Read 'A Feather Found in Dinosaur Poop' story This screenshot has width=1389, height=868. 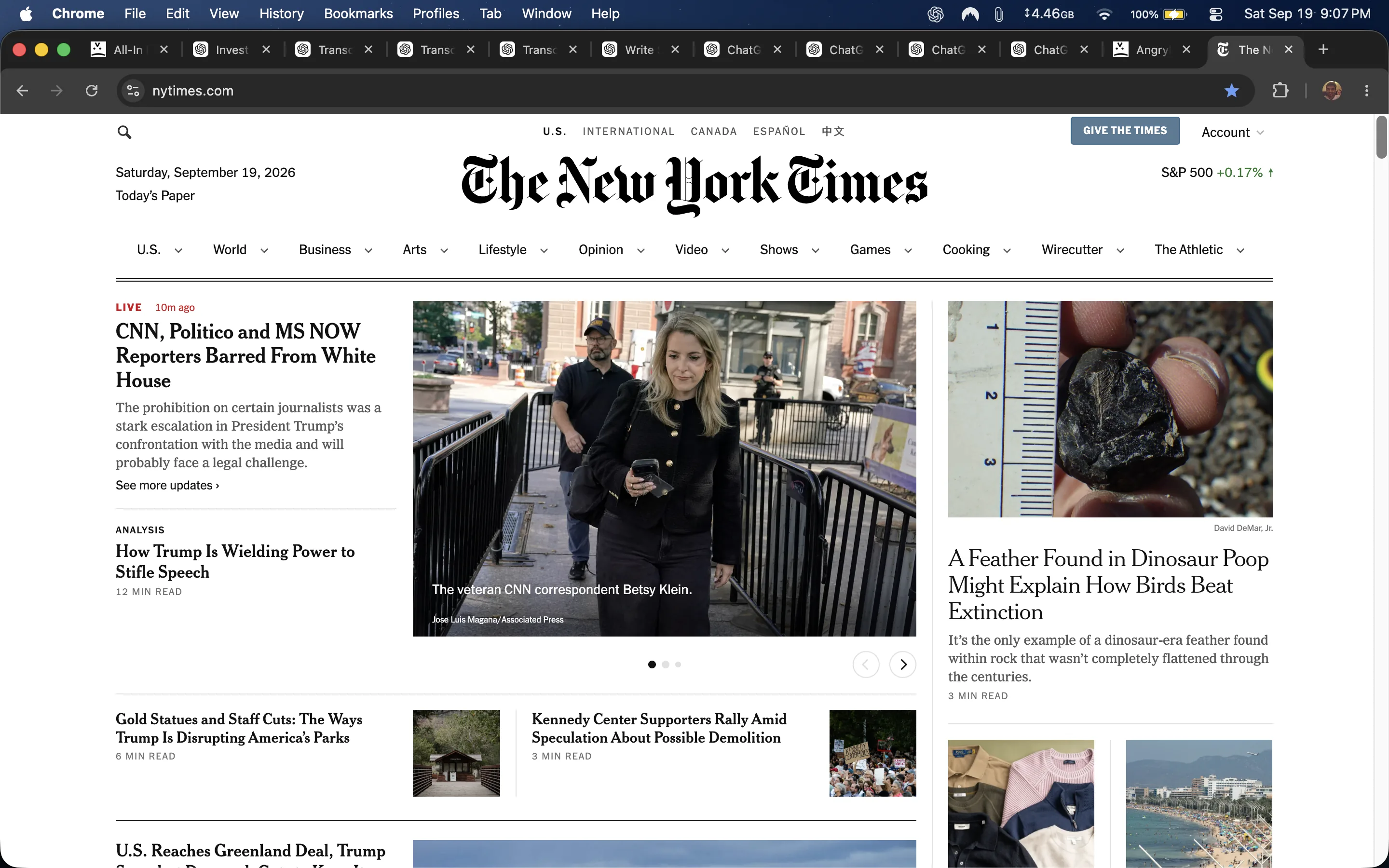pyautogui.click(x=1108, y=585)
